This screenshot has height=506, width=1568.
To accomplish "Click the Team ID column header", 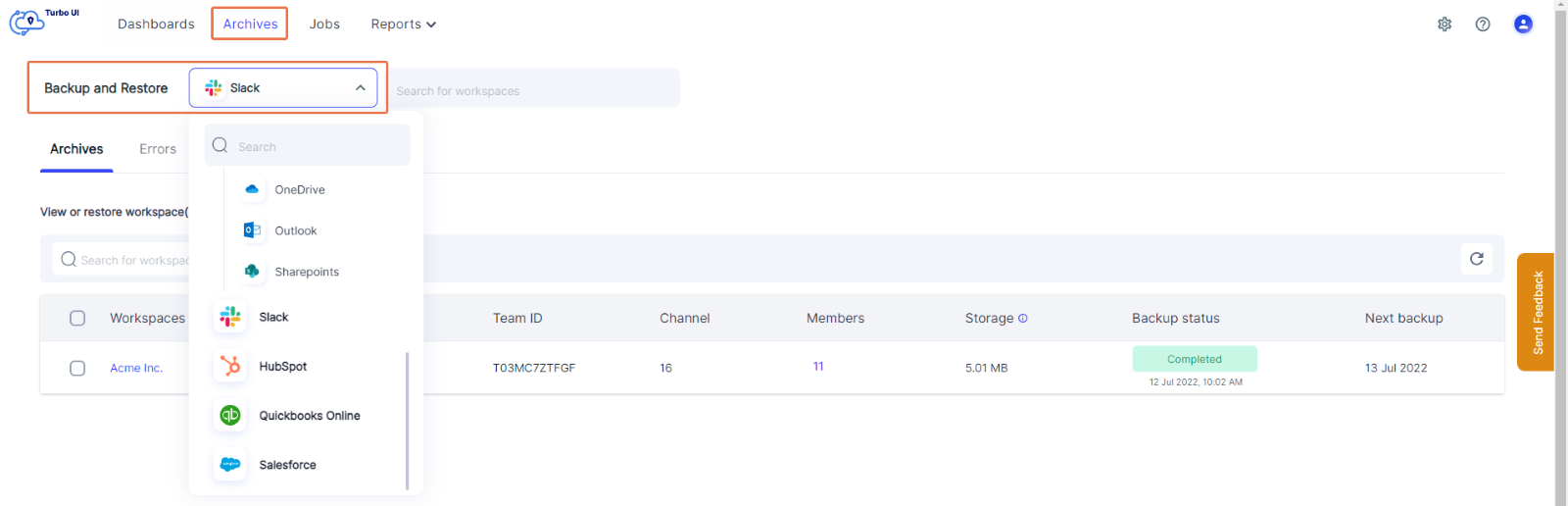I will (517, 318).
